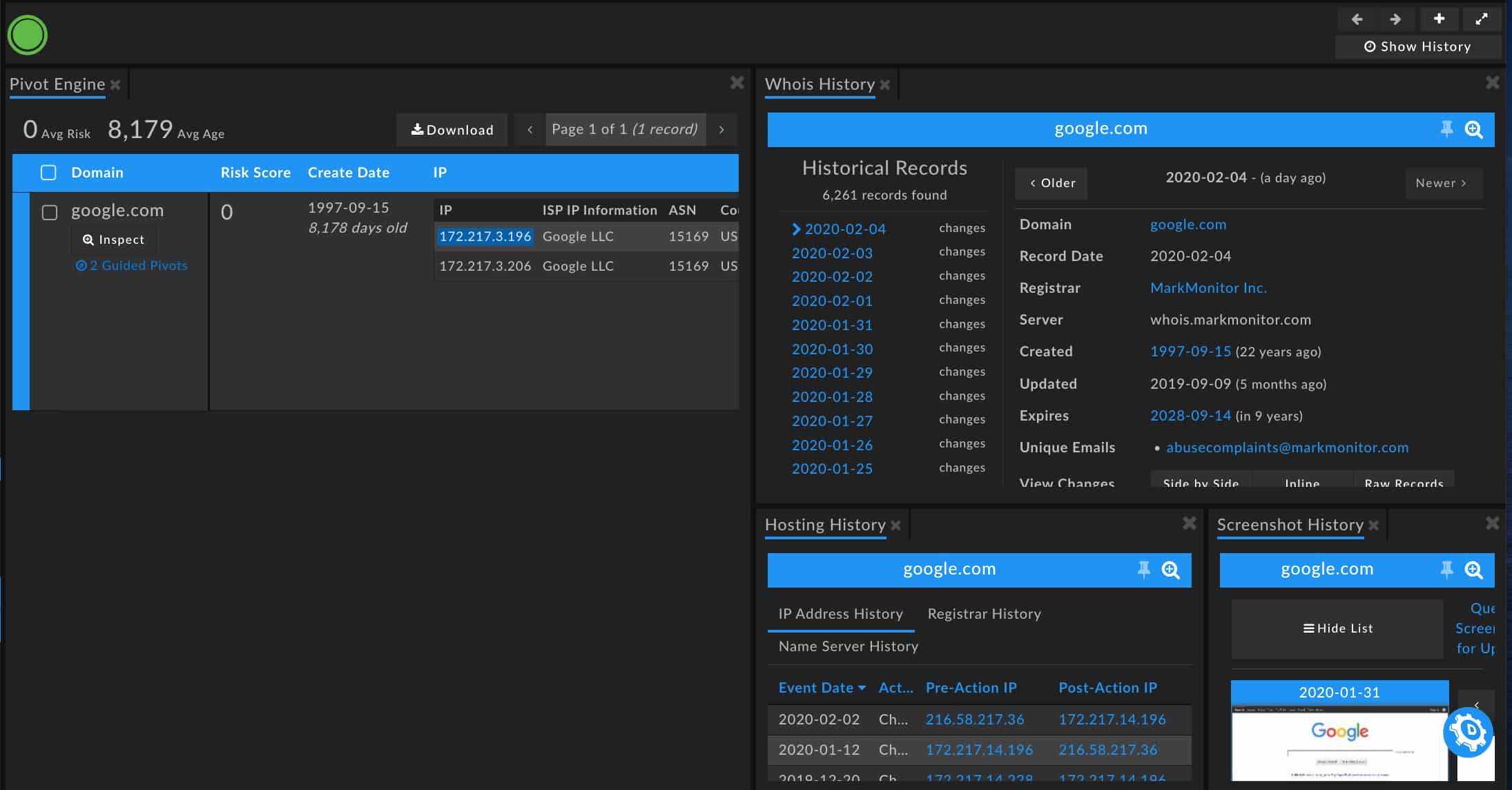Image resolution: width=1512 pixels, height=790 pixels.
Task: Check the select-all Domain header checkbox
Action: pos(48,173)
